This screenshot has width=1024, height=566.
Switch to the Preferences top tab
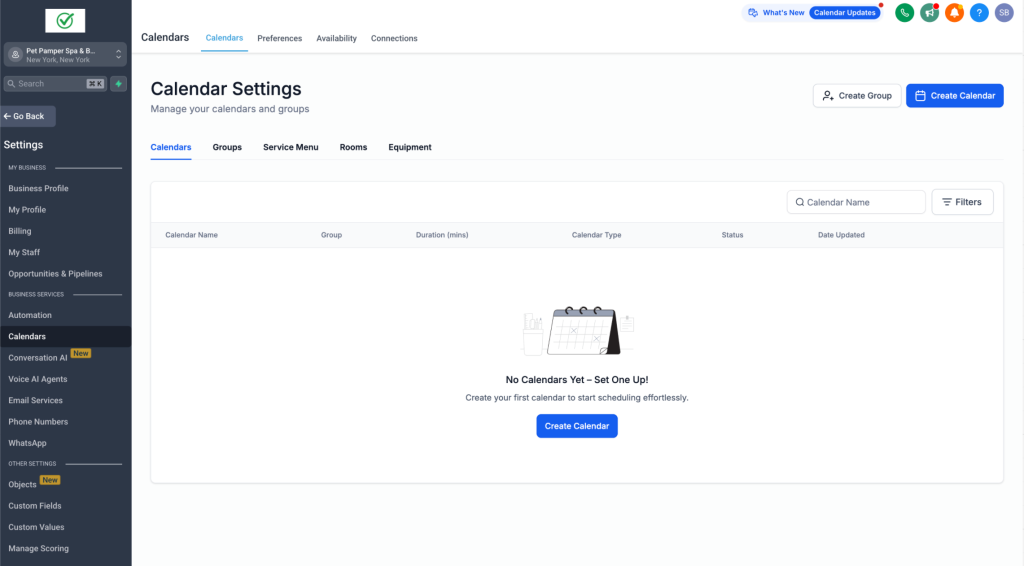click(280, 39)
